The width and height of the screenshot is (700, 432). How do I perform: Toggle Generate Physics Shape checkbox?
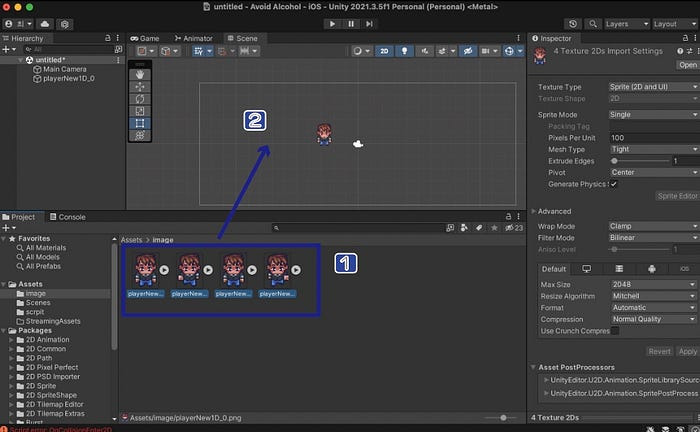614,184
